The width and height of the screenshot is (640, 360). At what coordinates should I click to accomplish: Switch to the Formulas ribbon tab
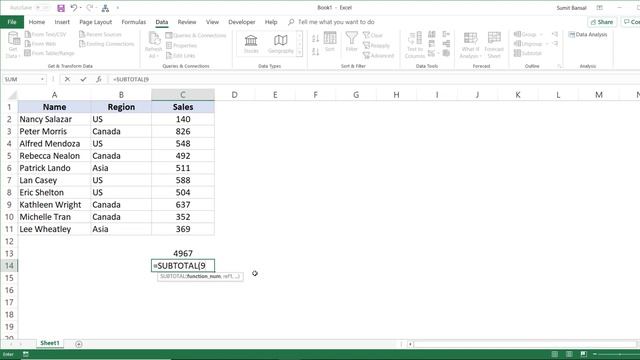click(x=133, y=22)
